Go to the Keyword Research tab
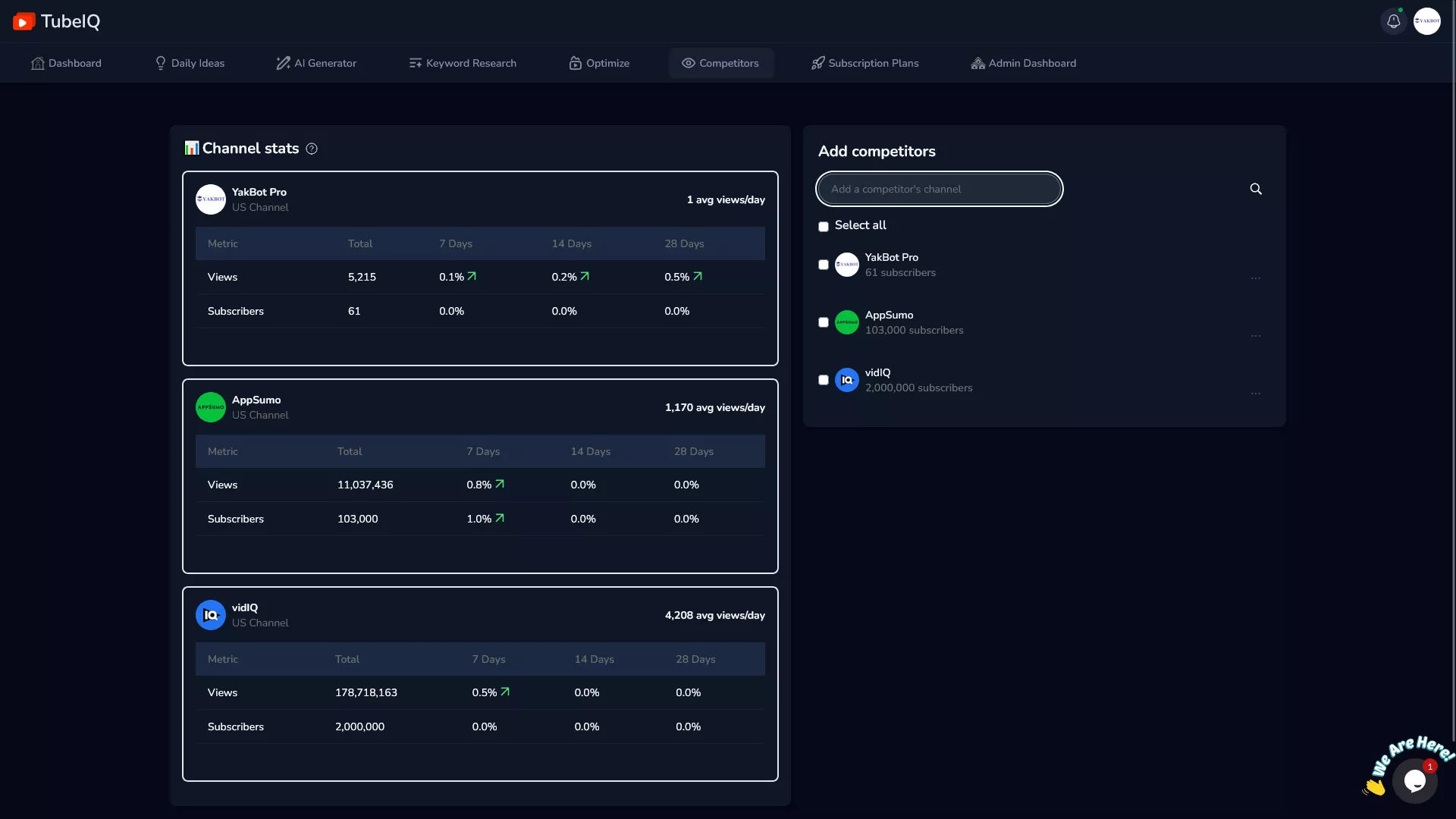 tap(463, 63)
